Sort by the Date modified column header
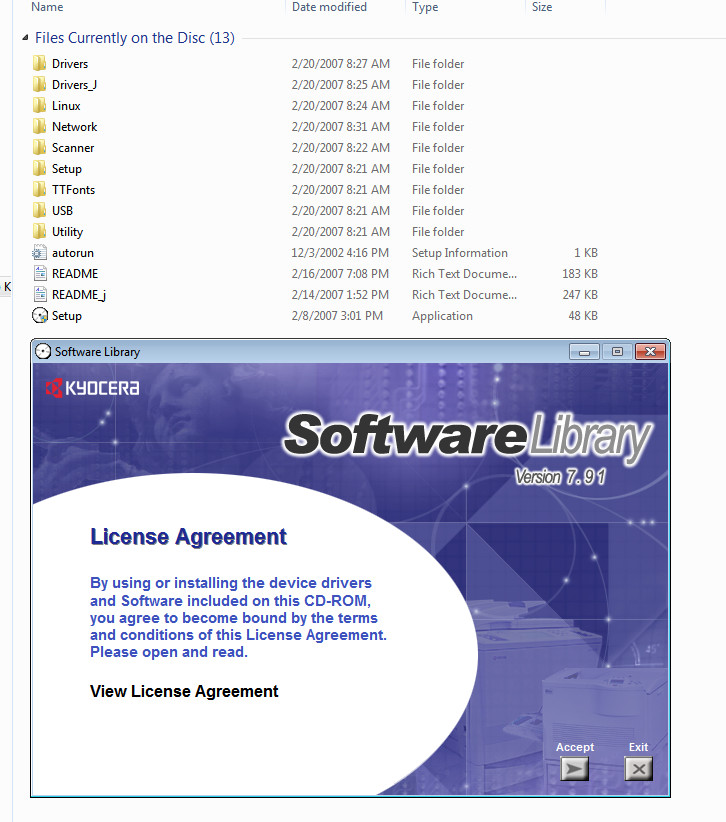This screenshot has width=726, height=822. coord(329,7)
